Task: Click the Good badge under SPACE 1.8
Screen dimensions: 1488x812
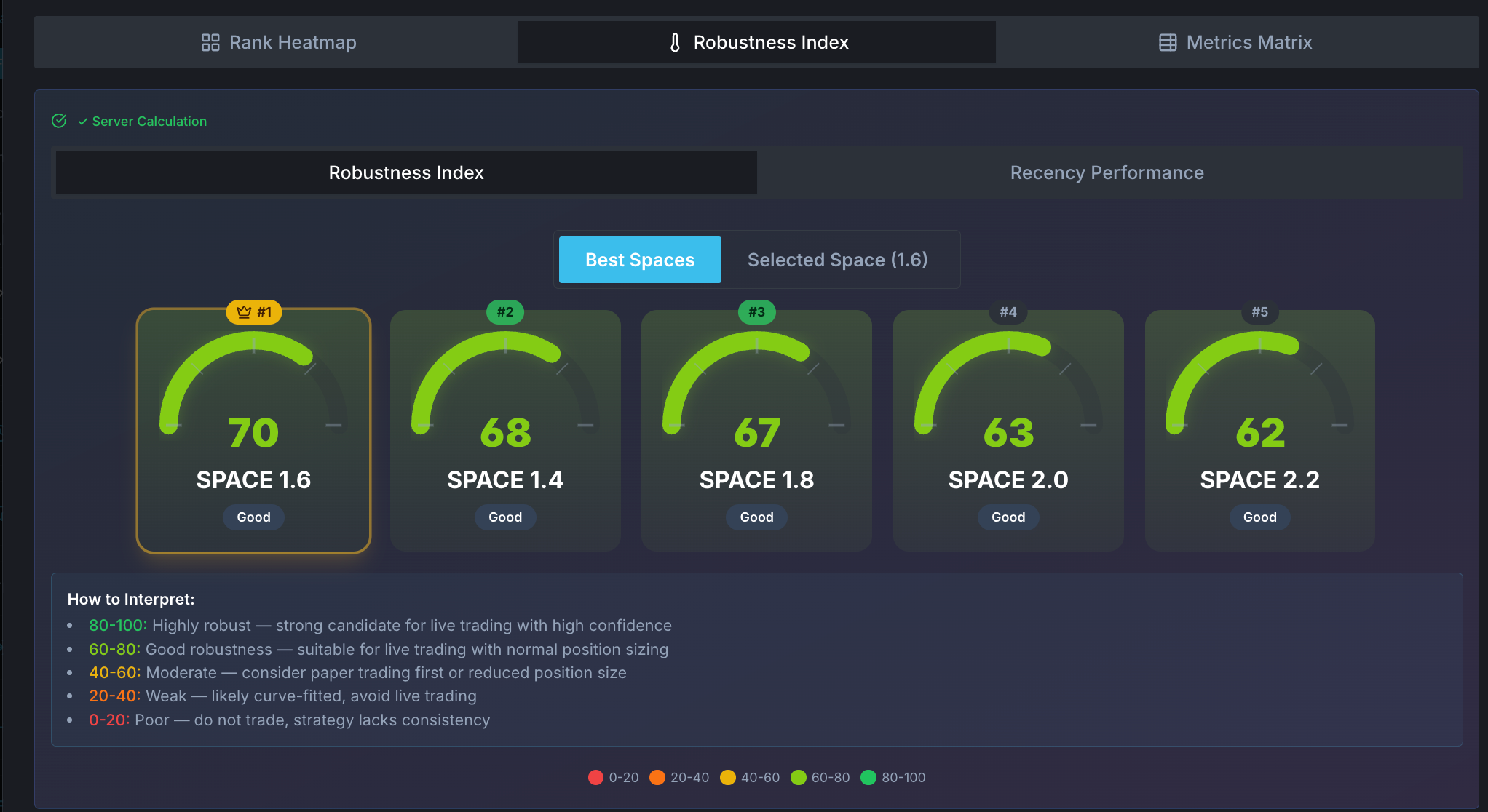Action: coord(757,517)
